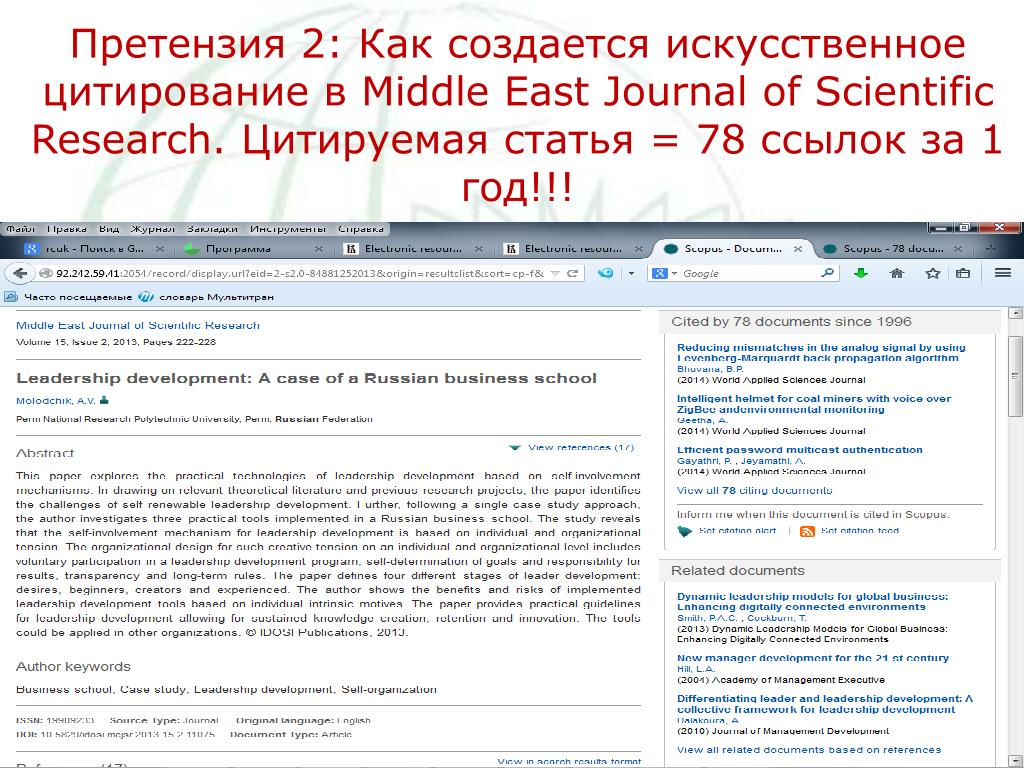Open a new tab with the plus icon

(990, 249)
